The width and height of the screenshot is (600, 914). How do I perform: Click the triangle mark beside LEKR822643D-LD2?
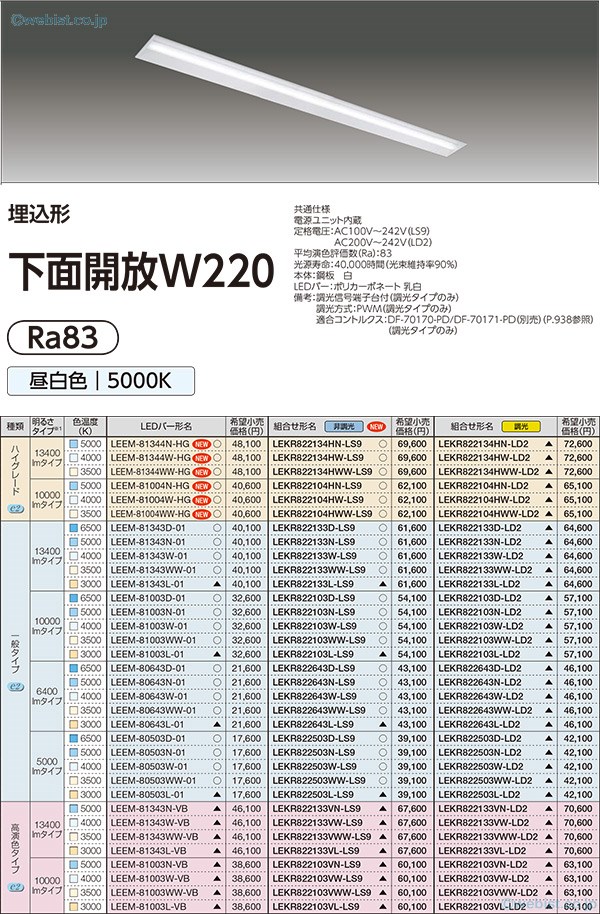point(548,668)
